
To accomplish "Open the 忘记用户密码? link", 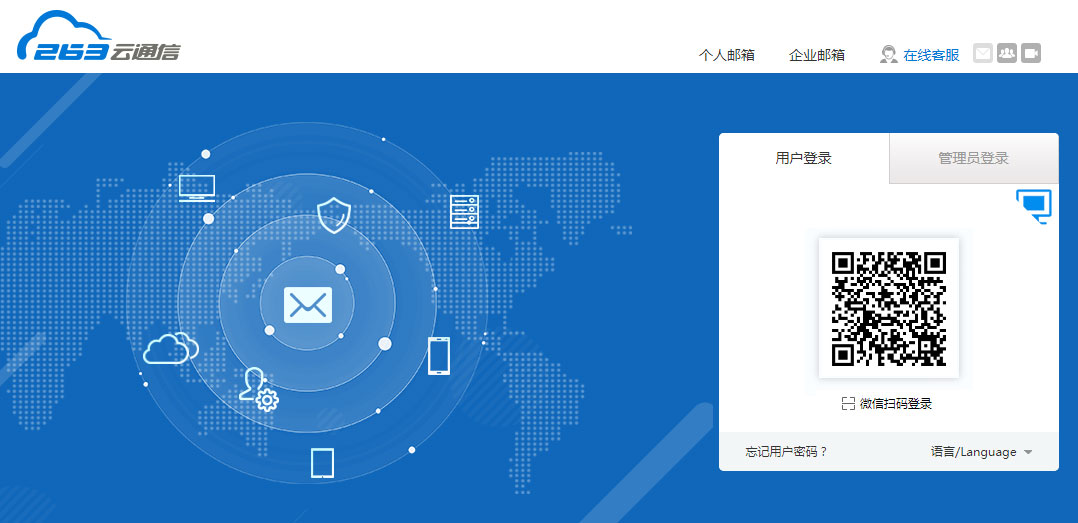I will click(x=786, y=452).
